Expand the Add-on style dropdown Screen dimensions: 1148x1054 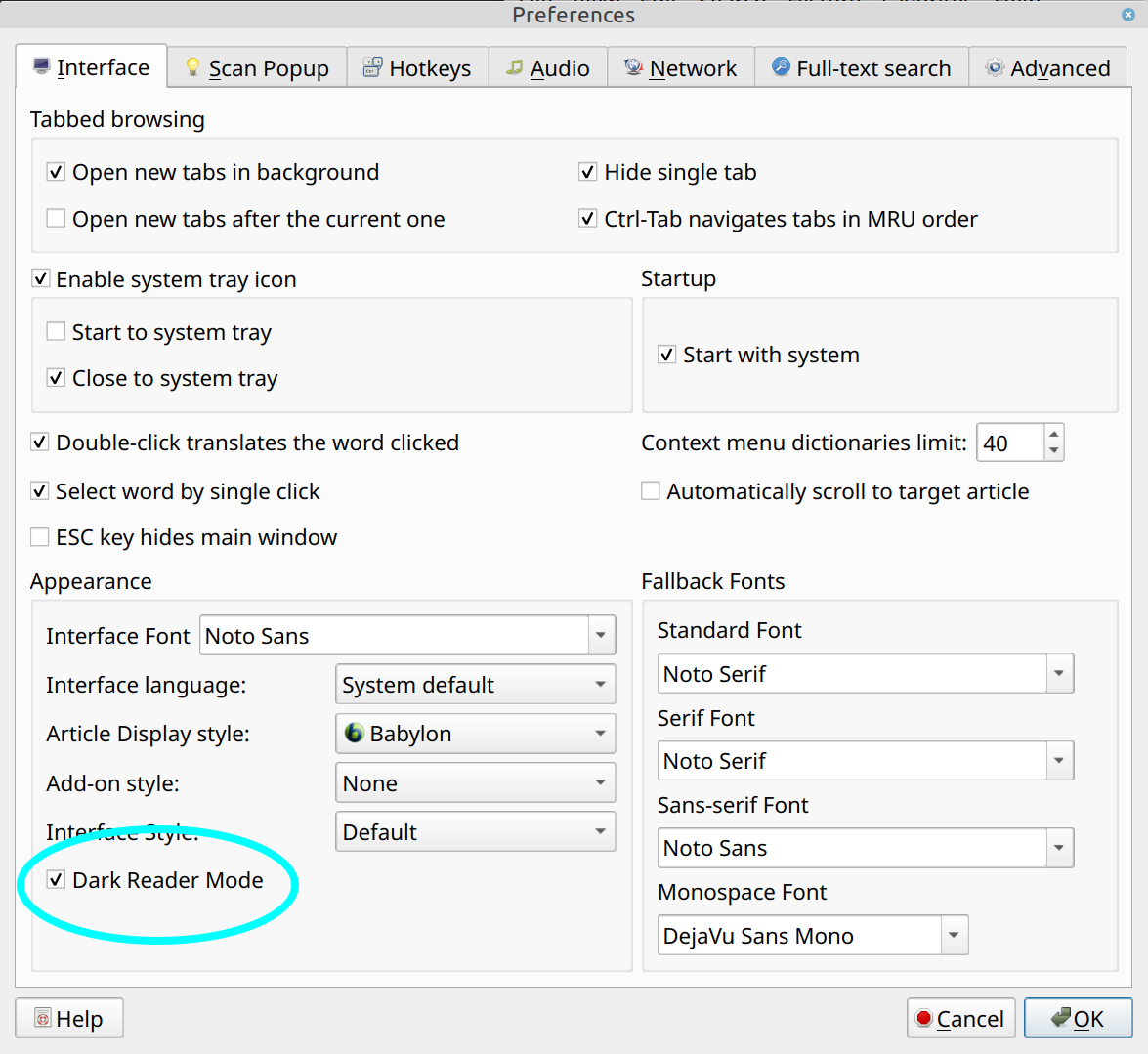point(475,783)
